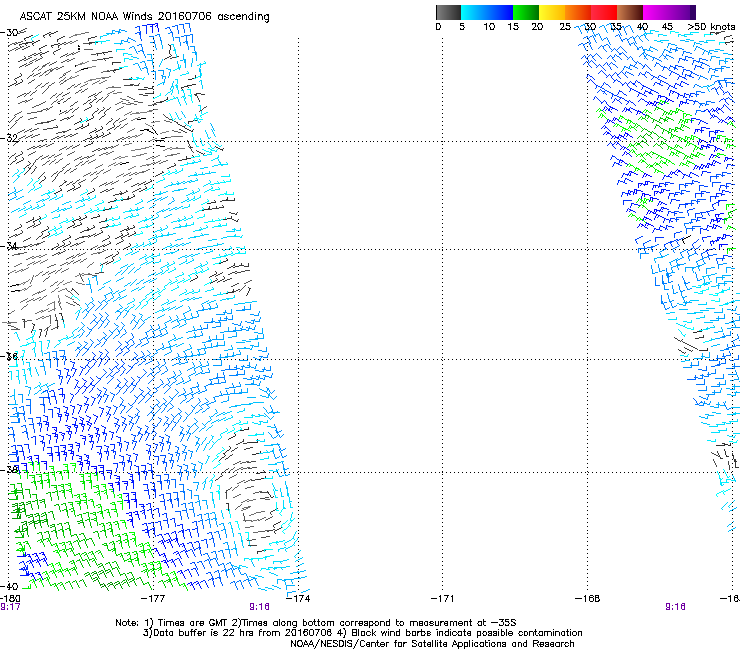This screenshot has width=740, height=650.
Task: Click the brown 35-40 knots legend segment
Action: click(630, 12)
